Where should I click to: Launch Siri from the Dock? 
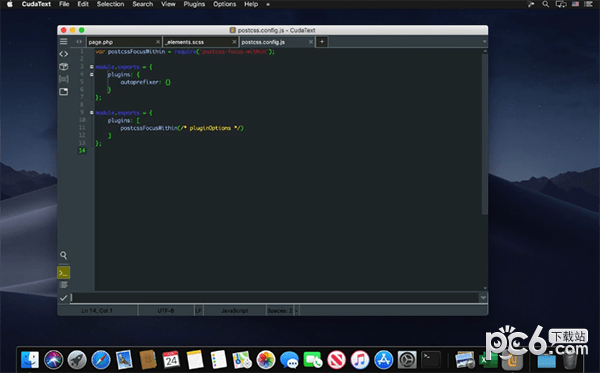[x=54, y=360]
